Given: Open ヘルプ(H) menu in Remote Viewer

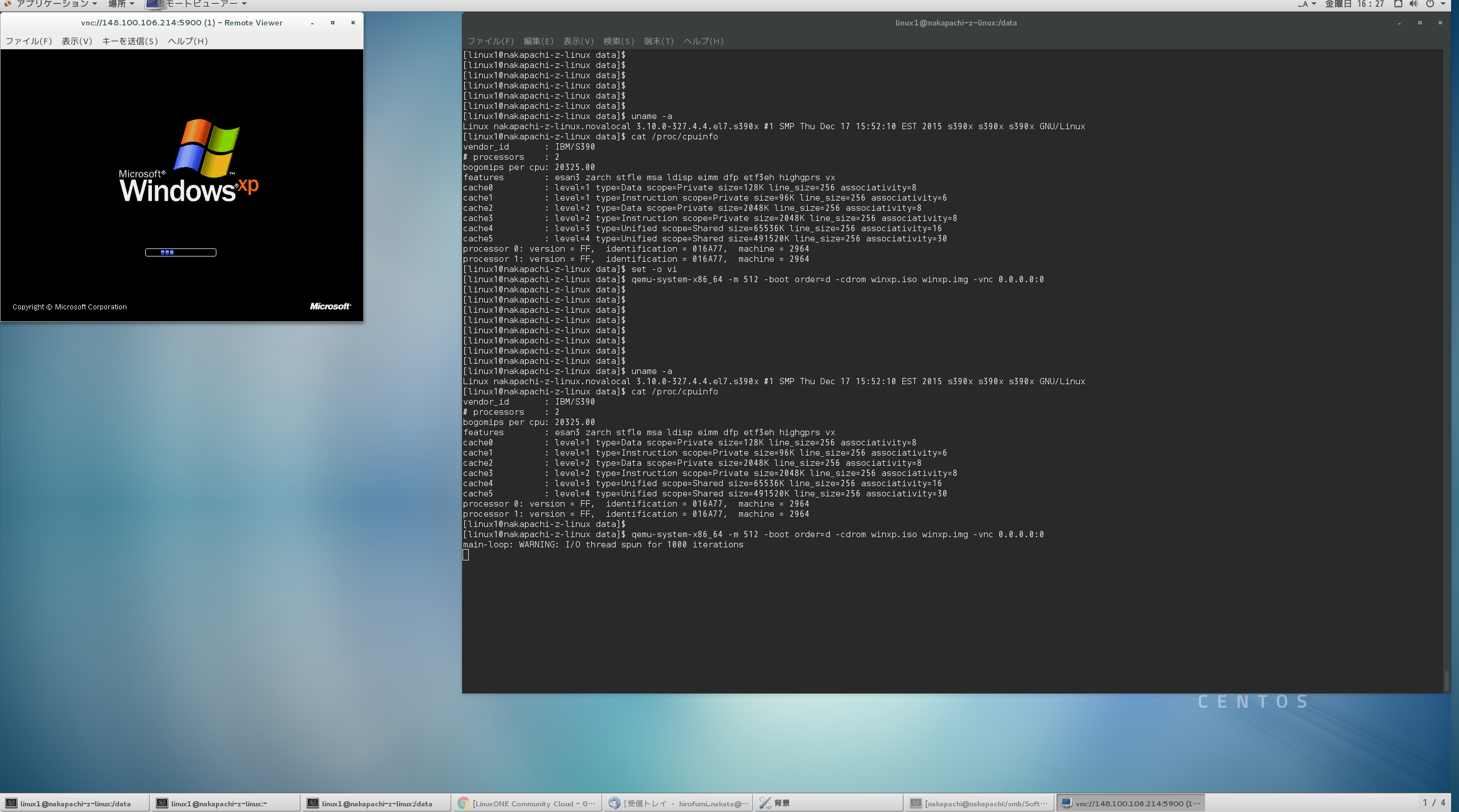Looking at the screenshot, I should click(x=188, y=41).
